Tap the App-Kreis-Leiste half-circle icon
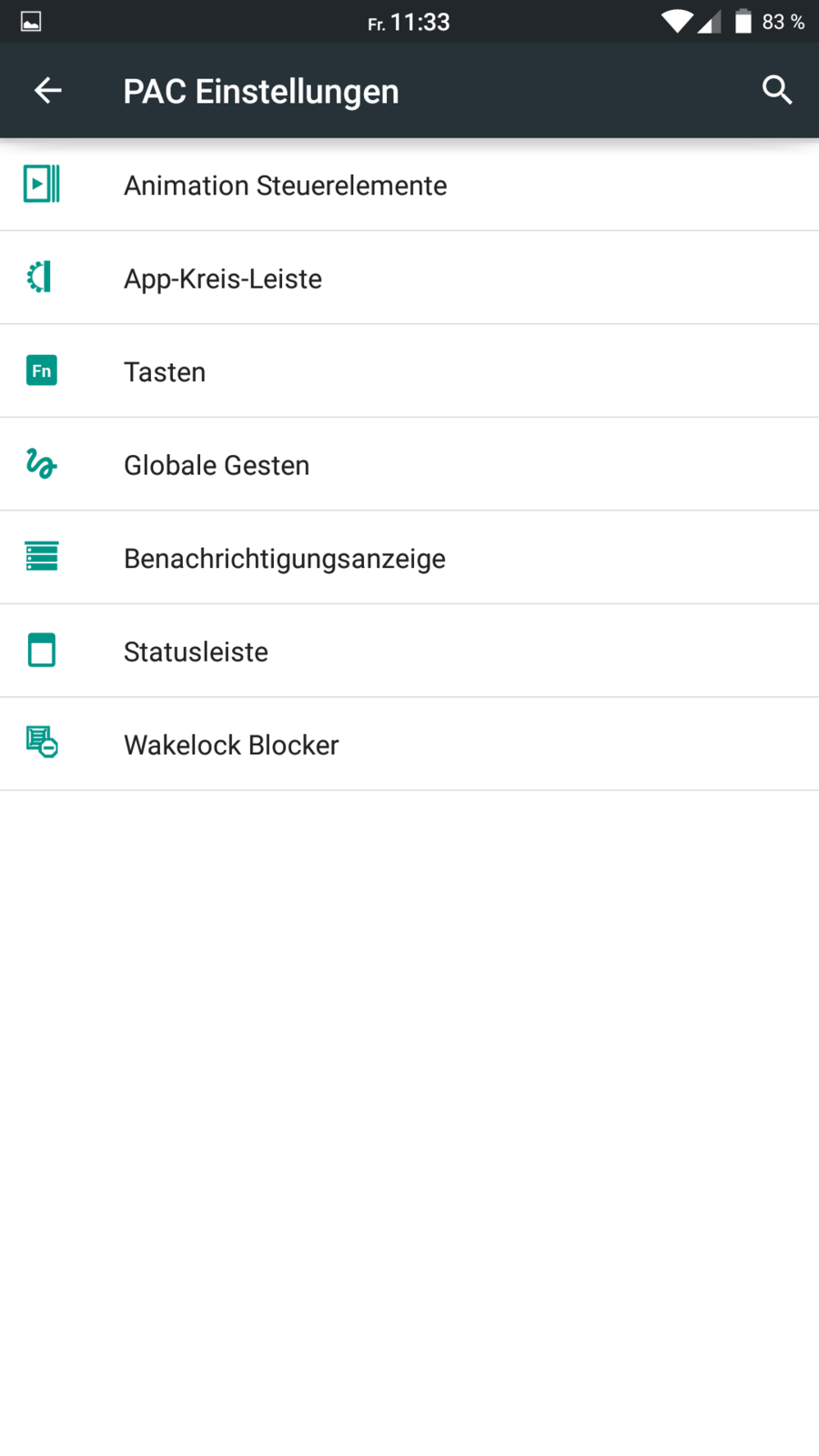The image size is (819, 1456). pos(40,277)
